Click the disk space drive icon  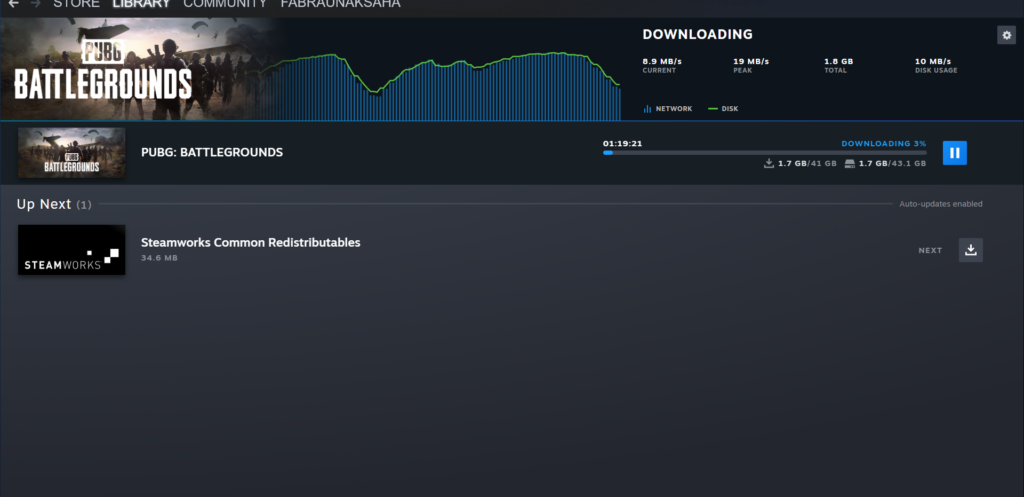click(x=850, y=163)
